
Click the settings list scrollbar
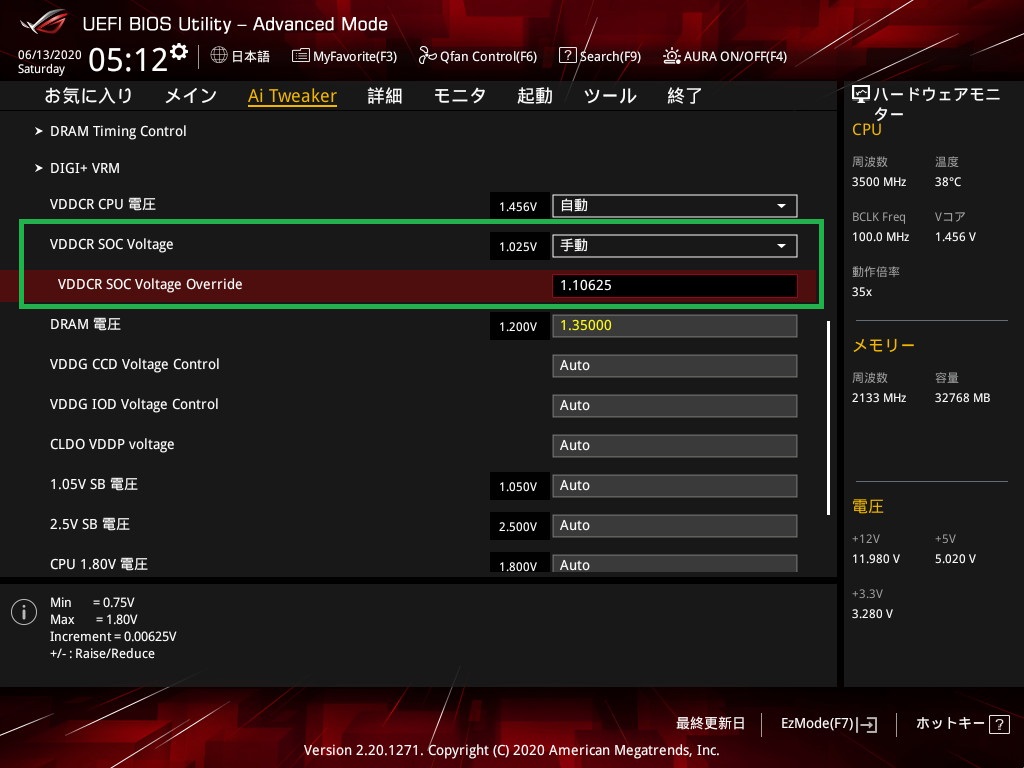pos(828,418)
